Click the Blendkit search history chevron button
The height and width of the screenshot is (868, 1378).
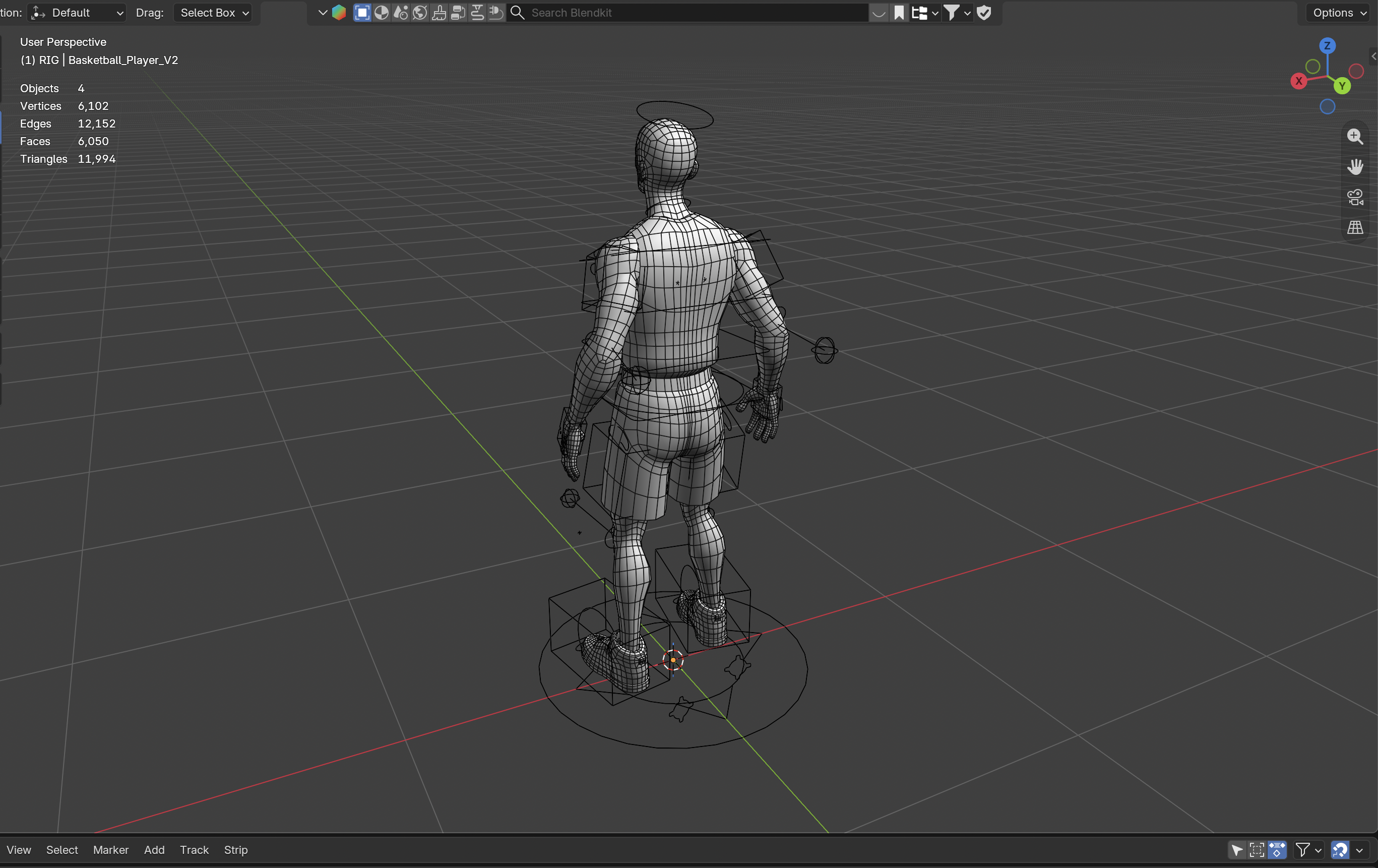pyautogui.click(x=879, y=13)
